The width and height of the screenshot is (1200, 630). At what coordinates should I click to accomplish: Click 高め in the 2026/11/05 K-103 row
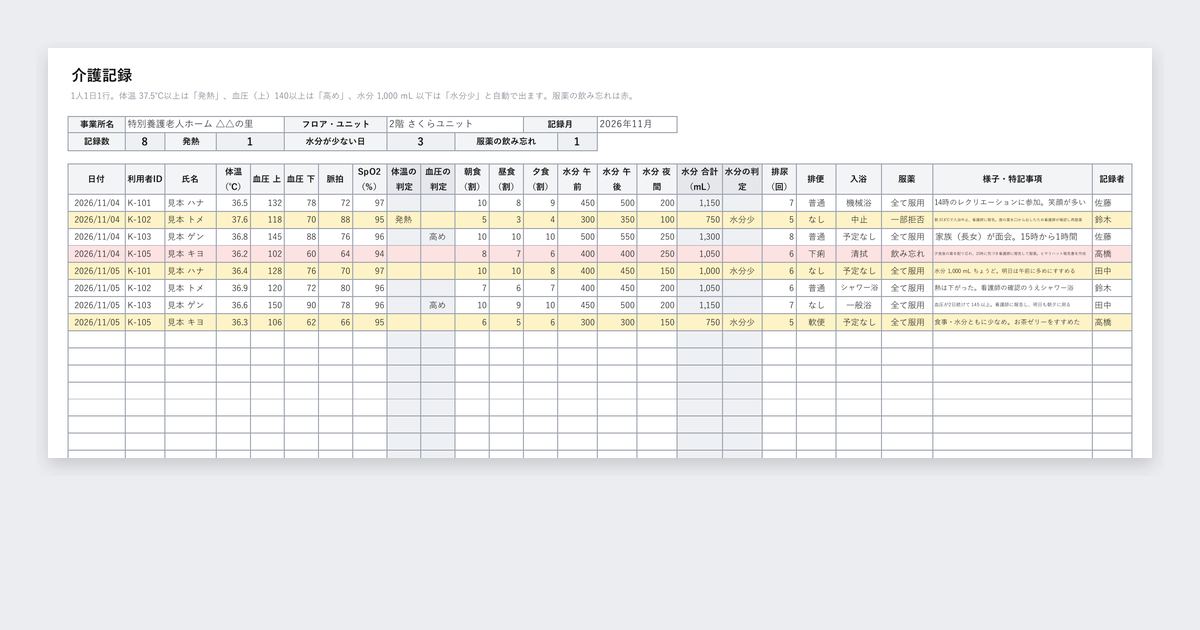(437, 305)
